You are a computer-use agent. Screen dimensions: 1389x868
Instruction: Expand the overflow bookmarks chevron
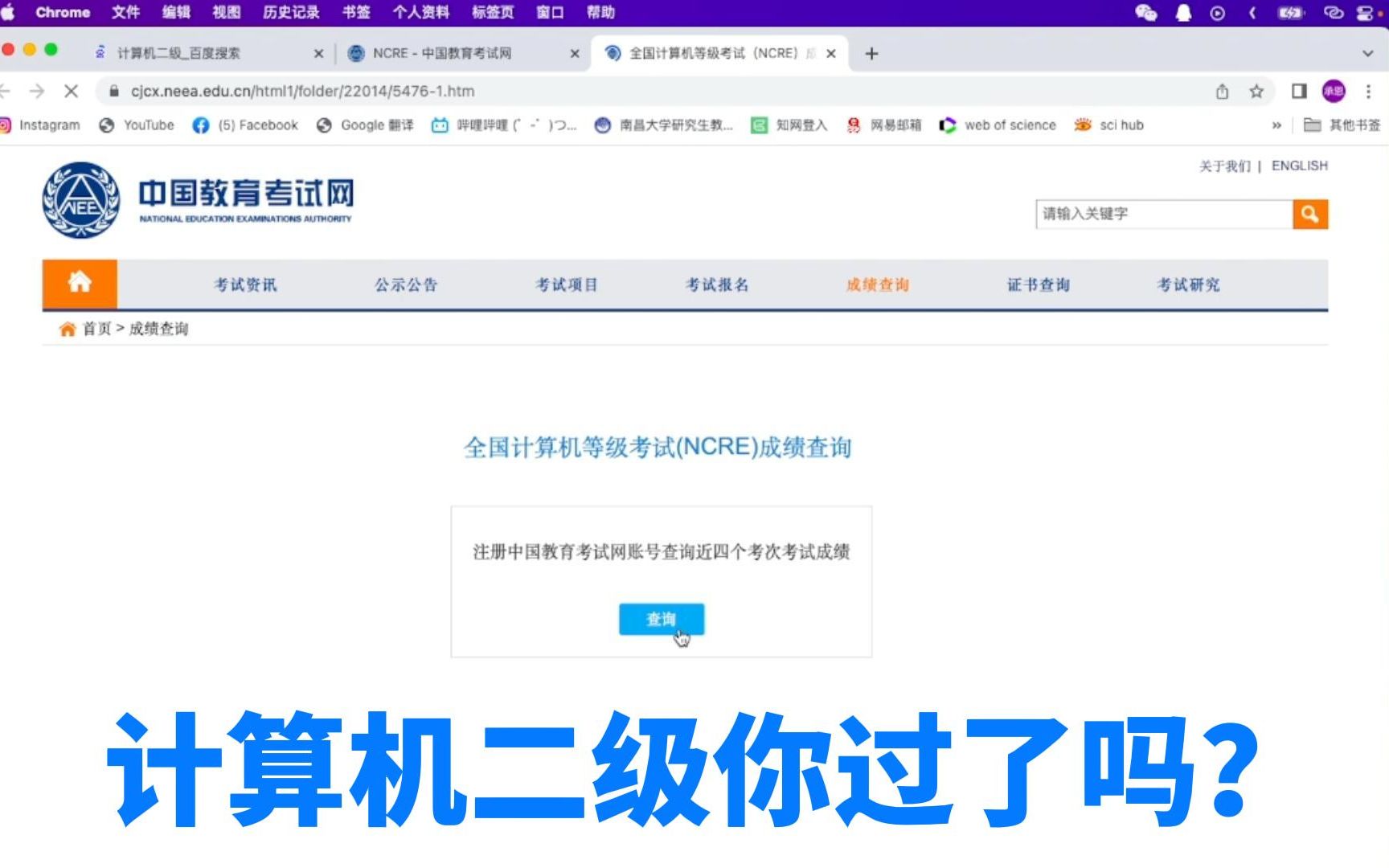1276,125
